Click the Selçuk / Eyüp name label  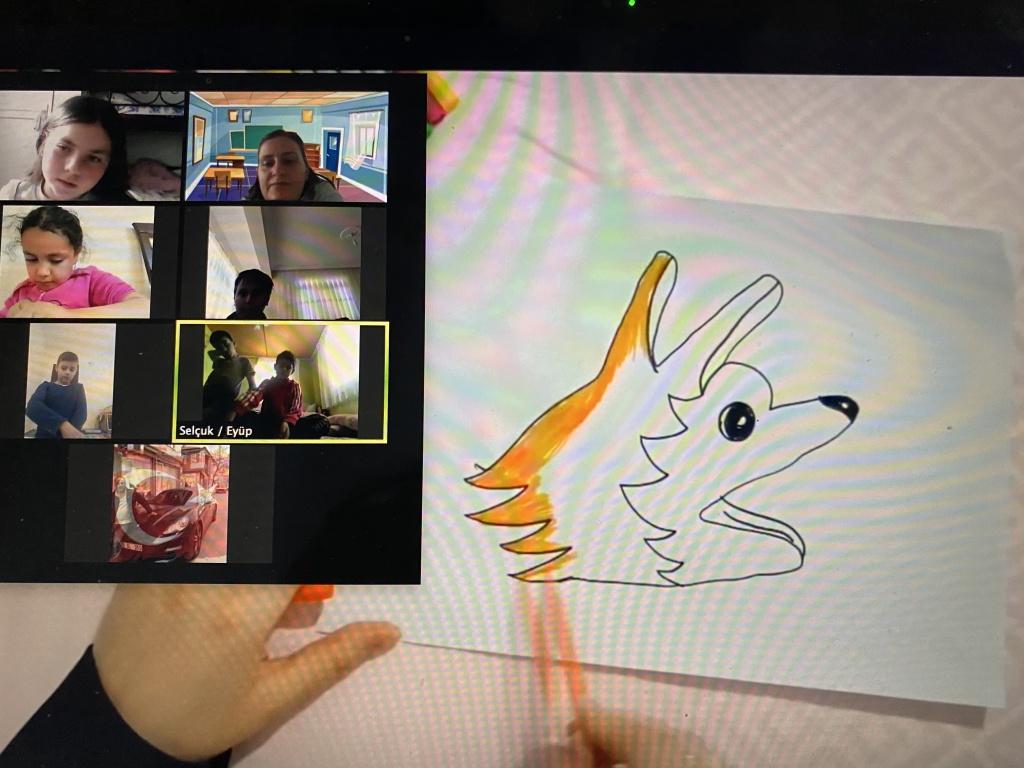pos(212,431)
